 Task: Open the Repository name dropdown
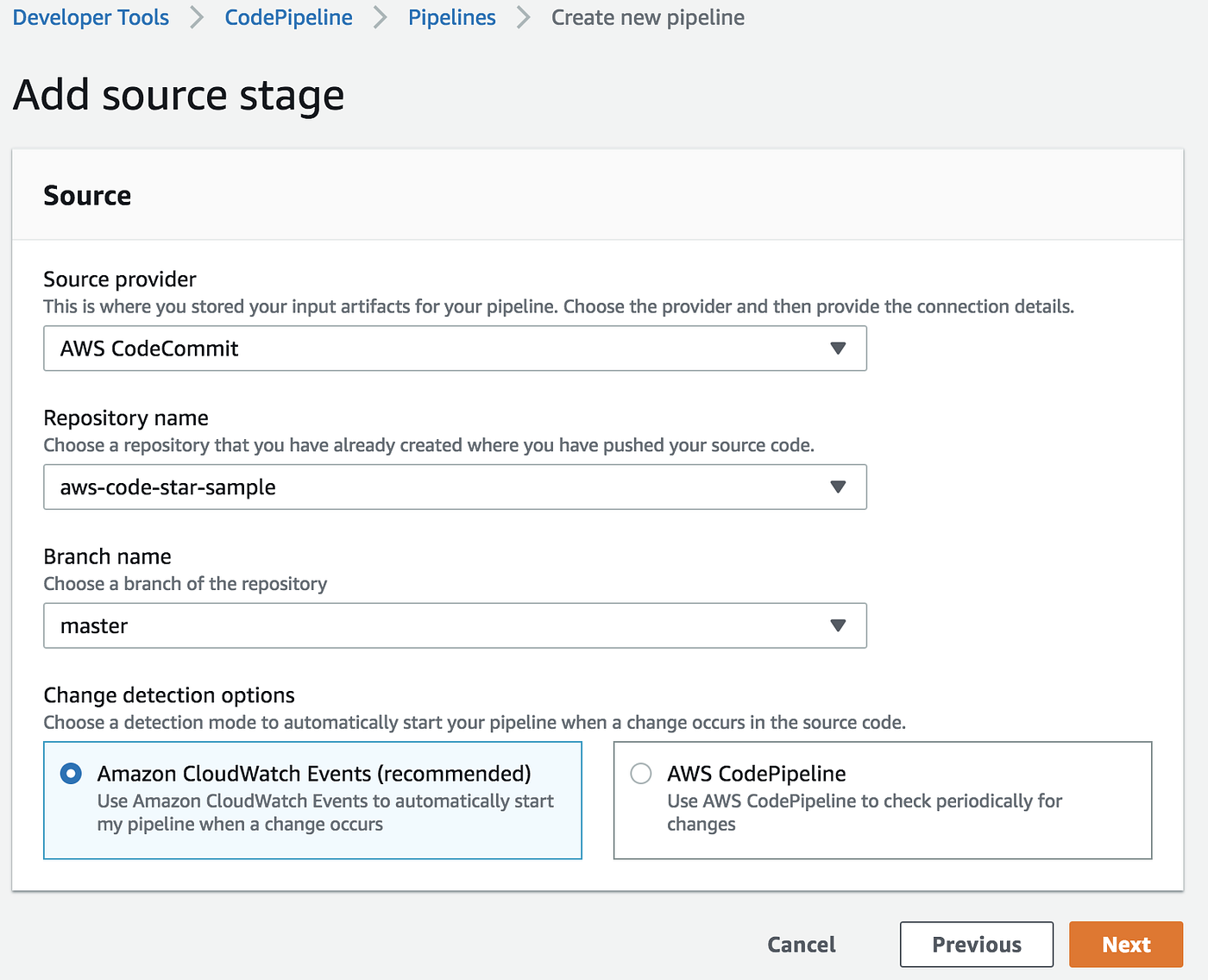coord(455,487)
